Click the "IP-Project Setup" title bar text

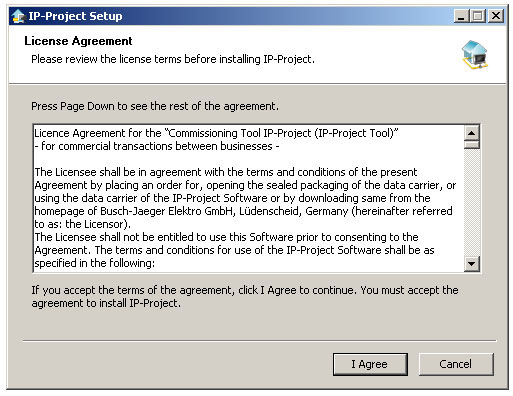(x=75, y=16)
